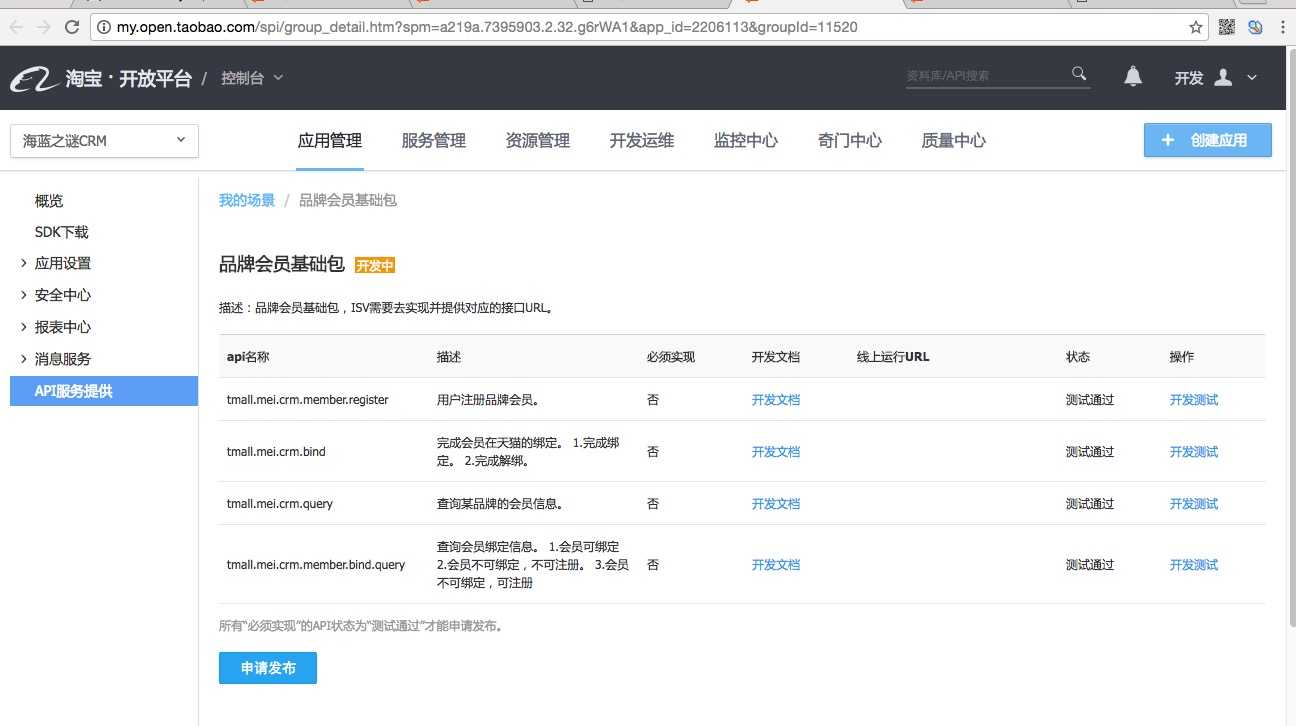Click the tmall.mei.crm.bind api name
This screenshot has height=726, width=1296.
276,452
